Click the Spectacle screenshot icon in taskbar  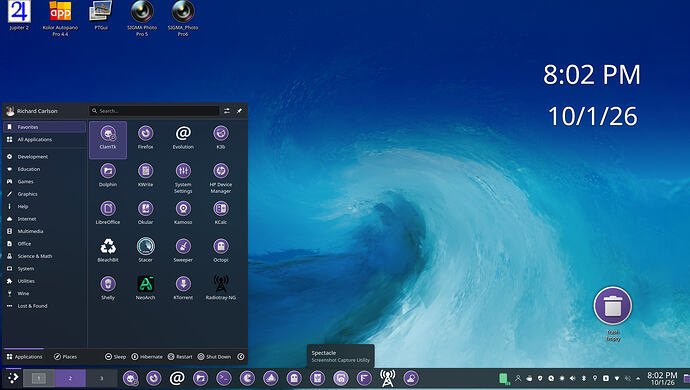click(341, 378)
